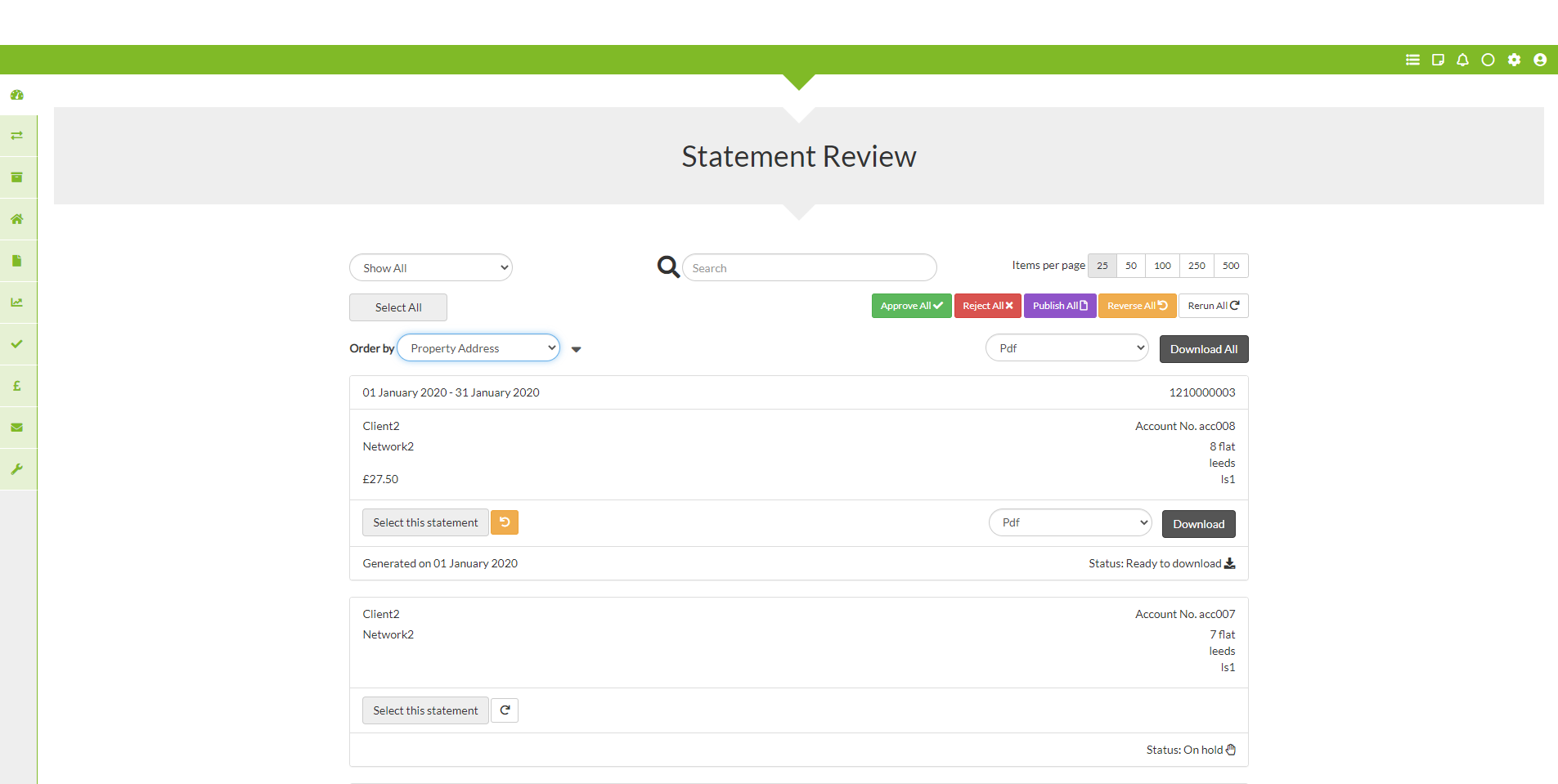Click the search magnifier icon
Image resolution: width=1558 pixels, height=784 pixels.
pos(668,267)
